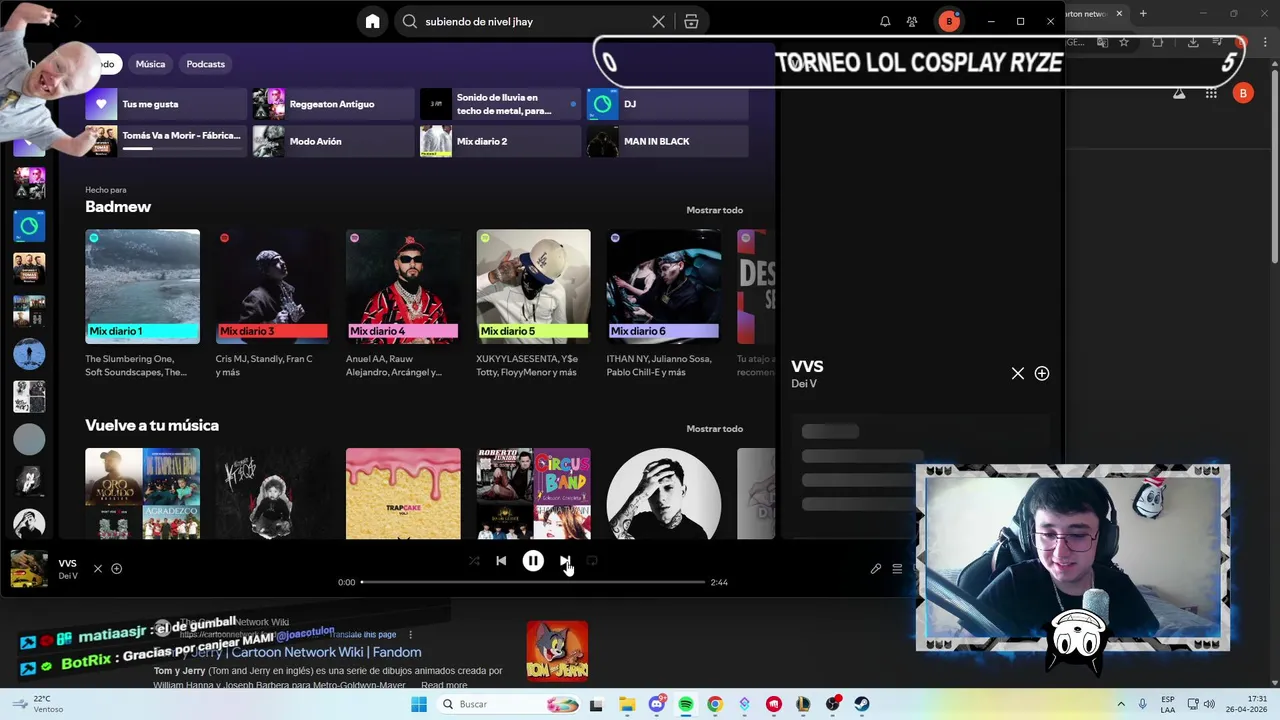Open Oro Molido playlist collage cover
The height and width of the screenshot is (720, 1280).
click(x=142, y=494)
